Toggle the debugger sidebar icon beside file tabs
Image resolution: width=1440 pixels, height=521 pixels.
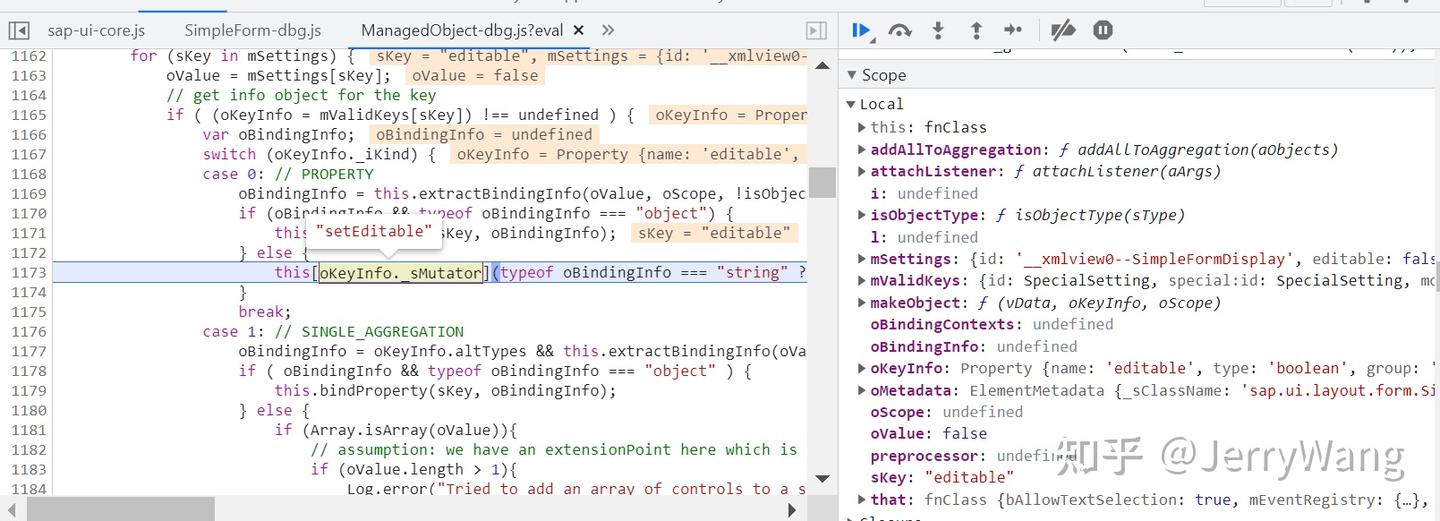pyautogui.click(x=816, y=31)
